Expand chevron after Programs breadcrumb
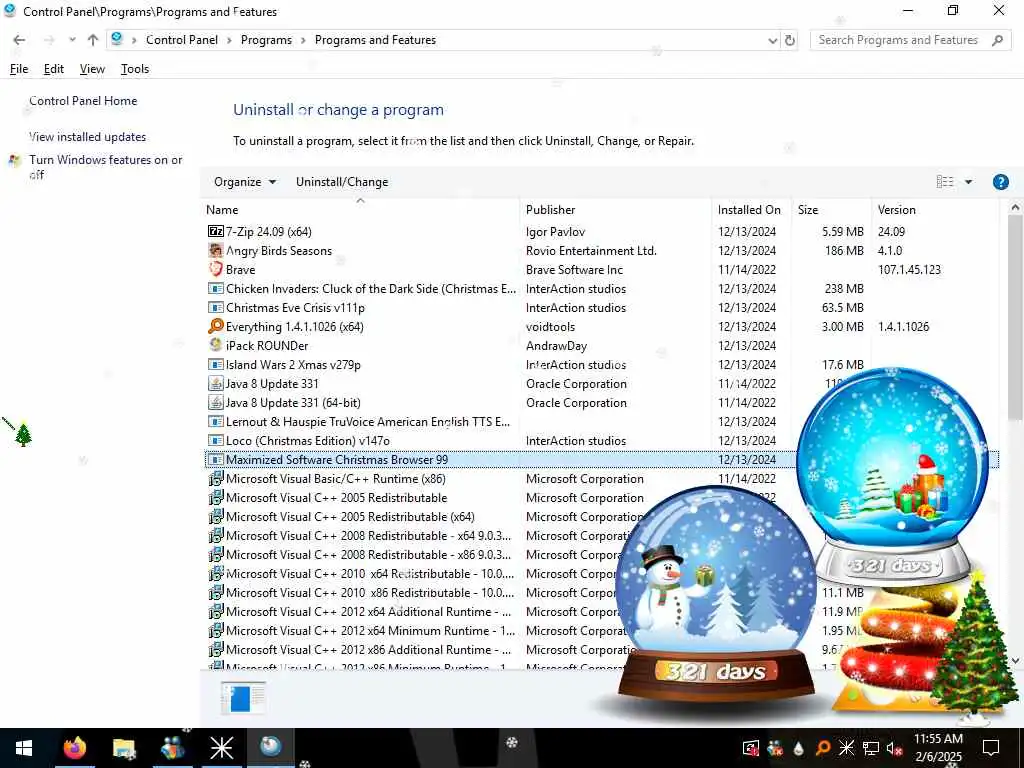 (x=303, y=40)
